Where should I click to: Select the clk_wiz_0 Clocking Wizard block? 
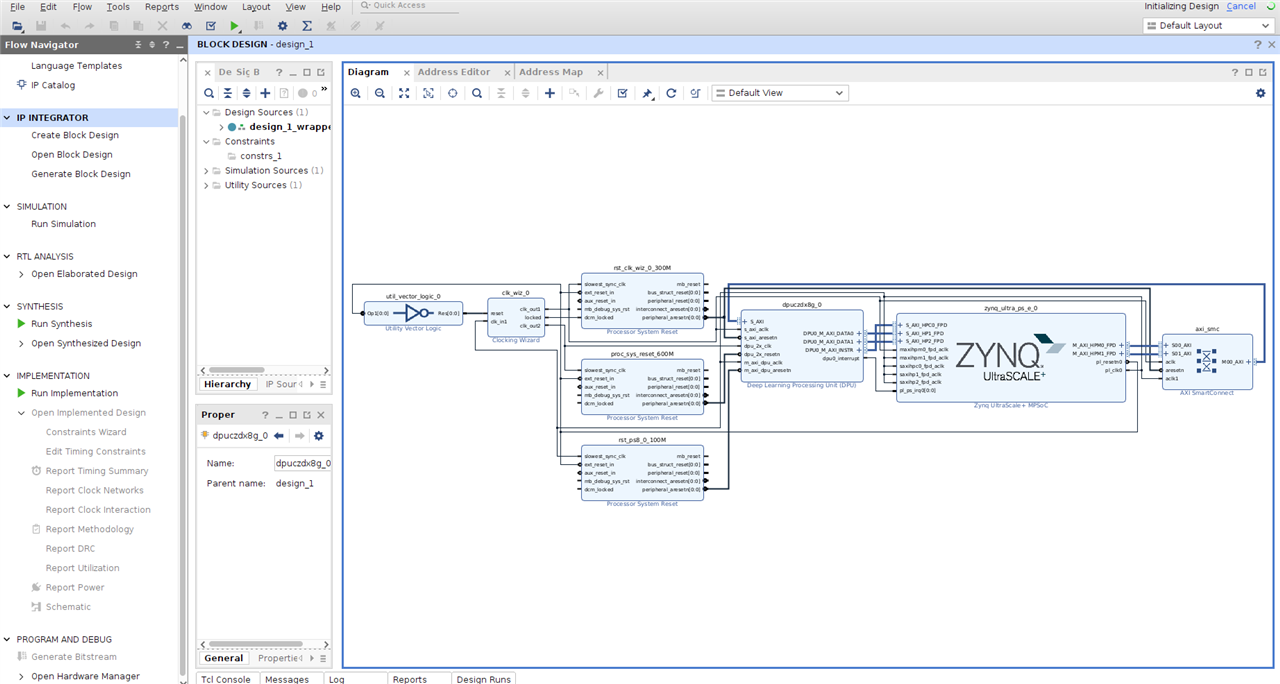(516, 317)
